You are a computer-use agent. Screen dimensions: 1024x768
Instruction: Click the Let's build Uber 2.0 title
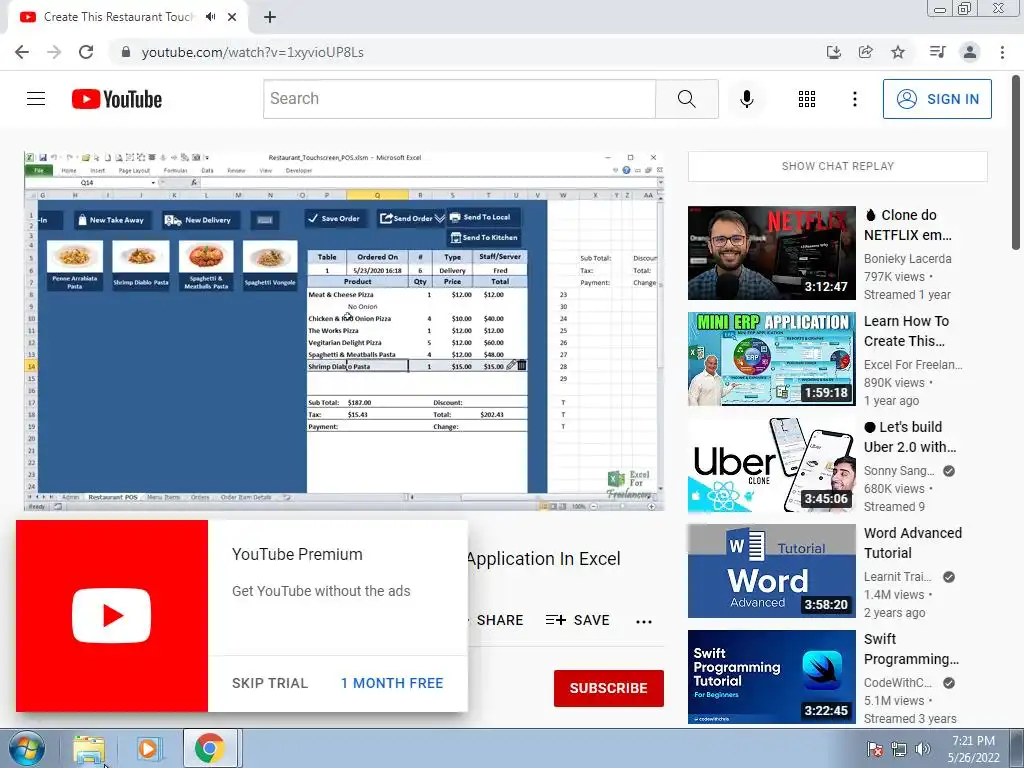(910, 437)
